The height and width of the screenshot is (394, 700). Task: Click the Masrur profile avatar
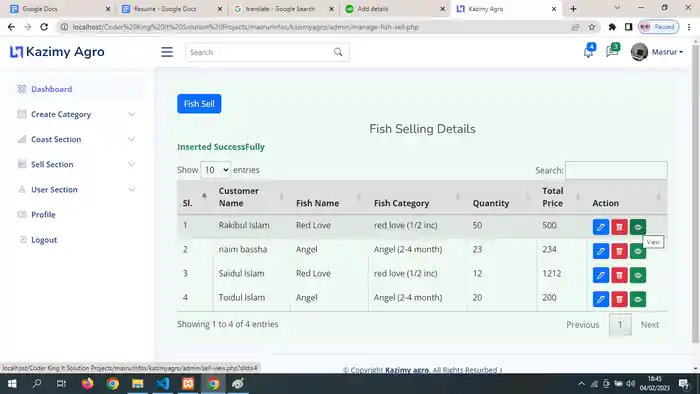639,52
